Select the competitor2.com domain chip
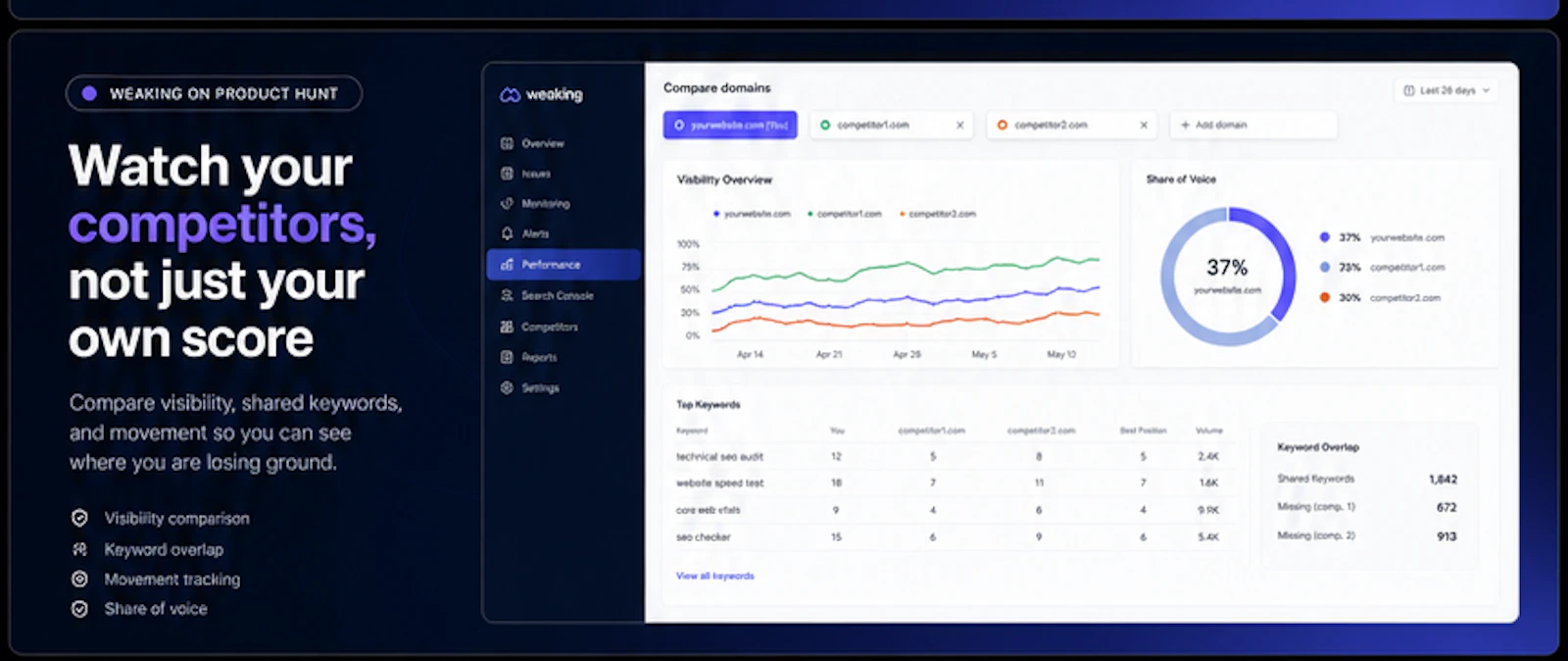 click(x=1071, y=126)
